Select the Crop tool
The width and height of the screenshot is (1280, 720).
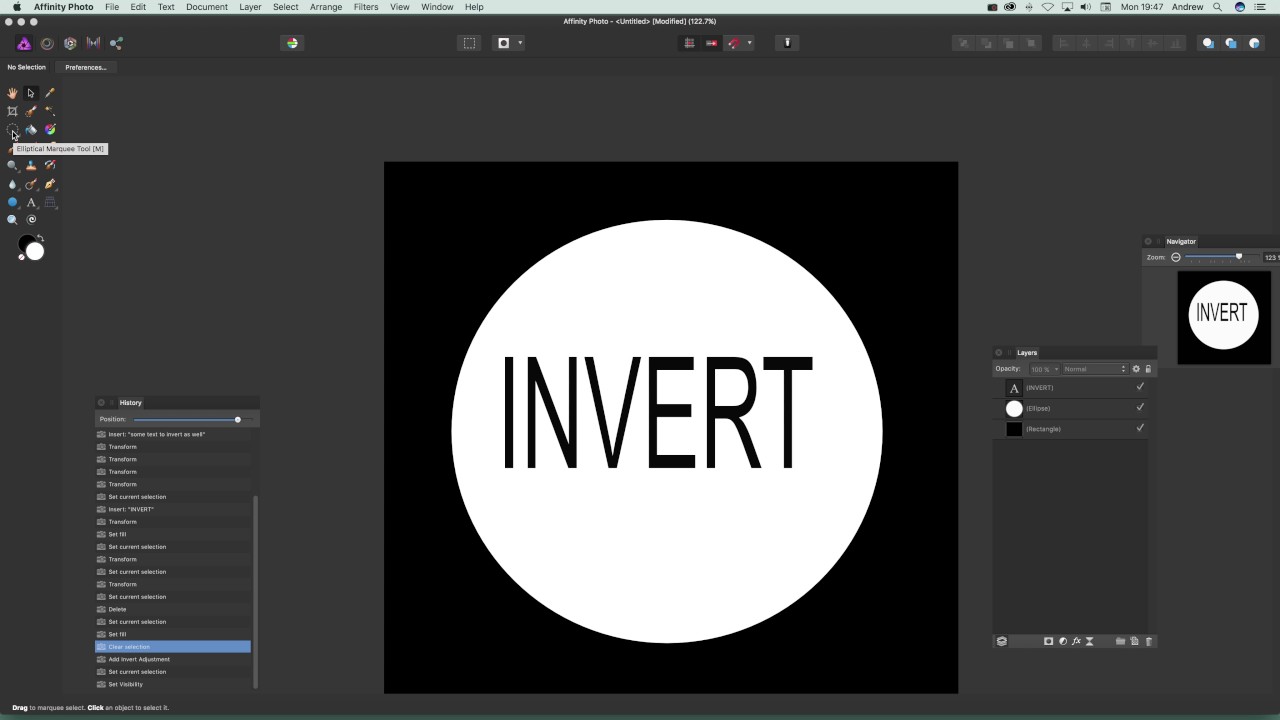pos(12,111)
